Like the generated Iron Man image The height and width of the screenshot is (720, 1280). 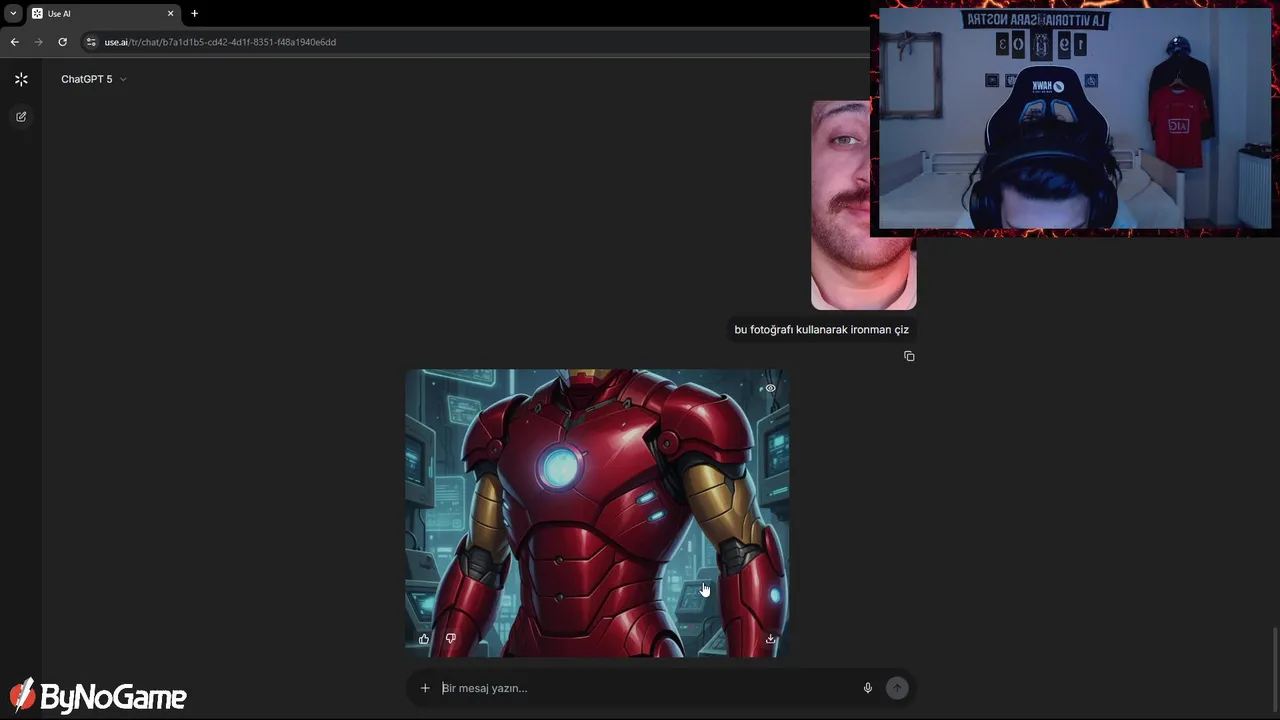(424, 638)
